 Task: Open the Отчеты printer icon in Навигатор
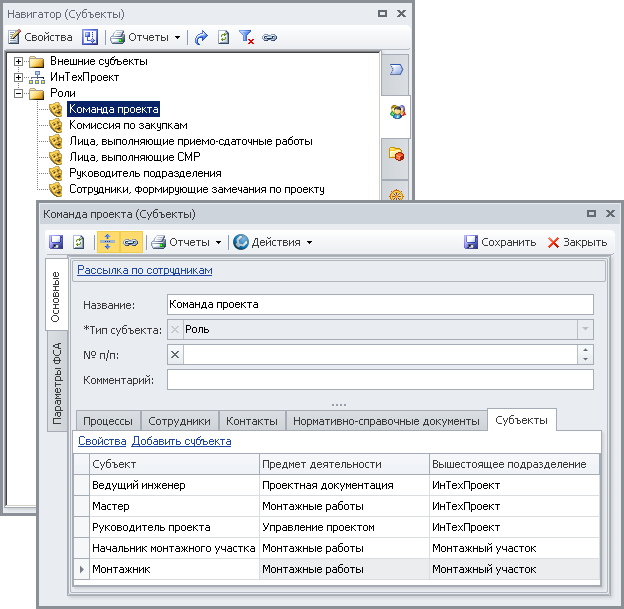click(x=117, y=37)
